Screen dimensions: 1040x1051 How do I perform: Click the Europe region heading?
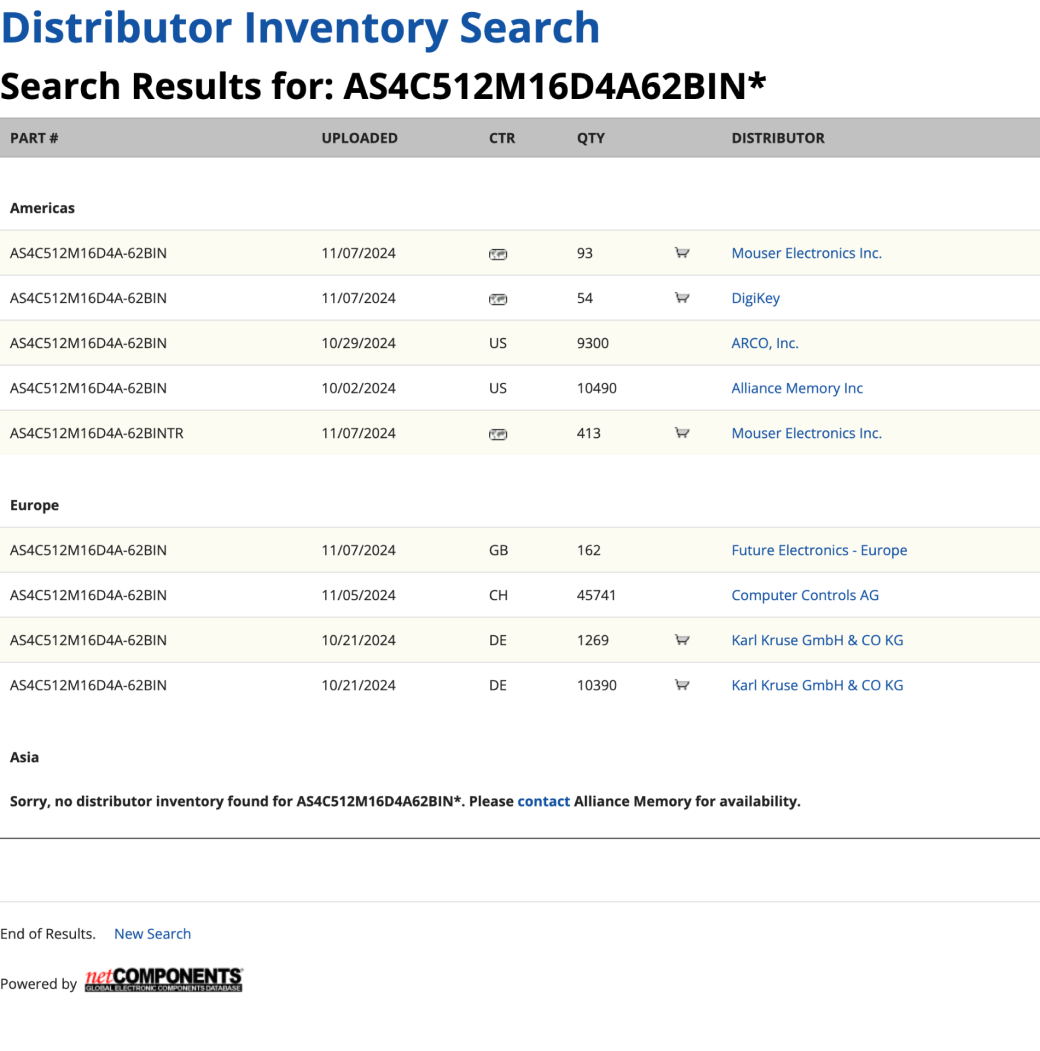click(x=34, y=505)
